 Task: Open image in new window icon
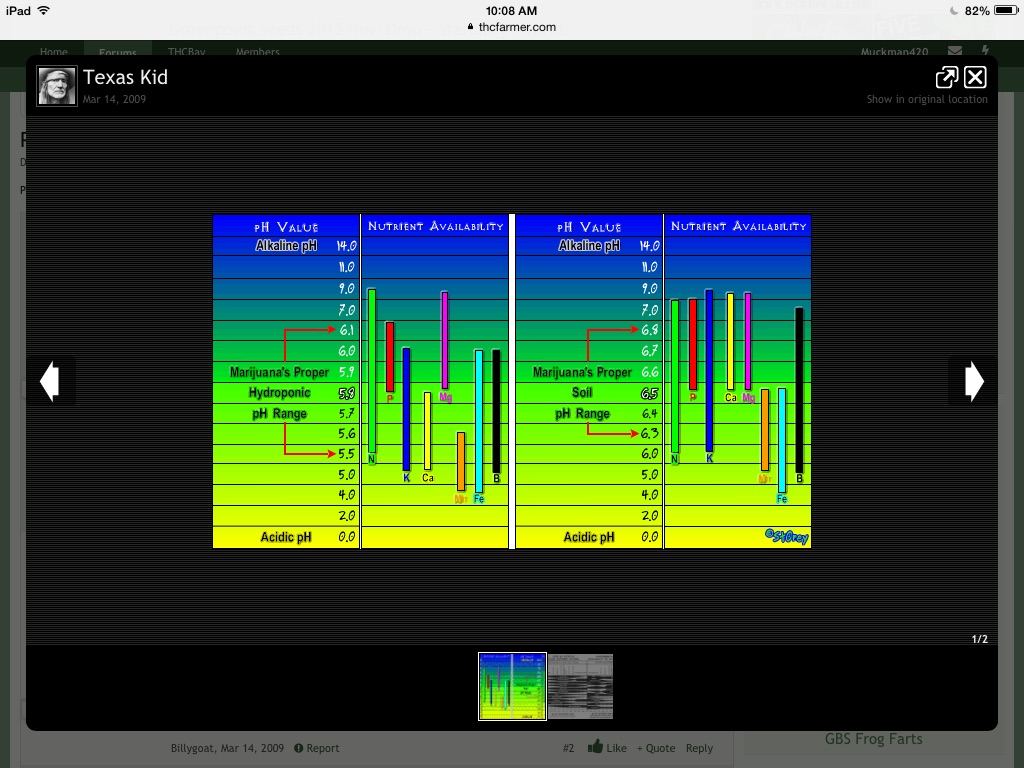[x=946, y=77]
